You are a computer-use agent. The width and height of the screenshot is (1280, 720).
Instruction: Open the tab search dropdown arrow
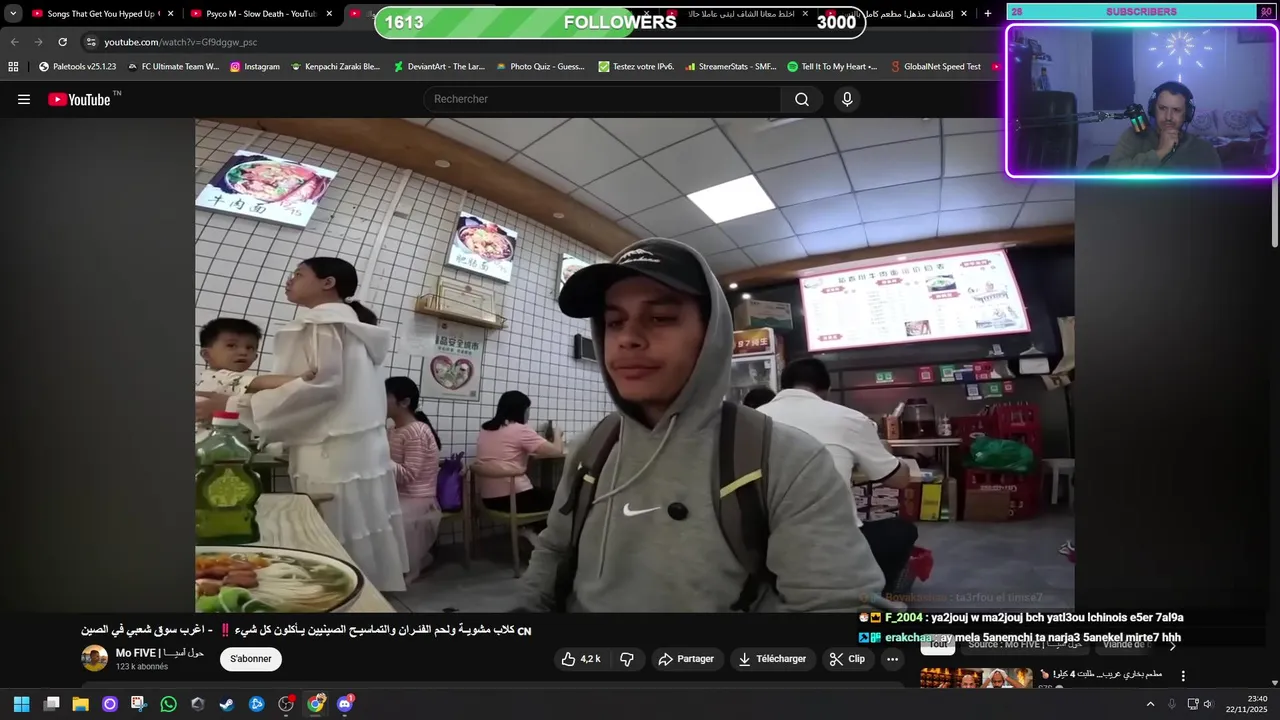point(13,14)
